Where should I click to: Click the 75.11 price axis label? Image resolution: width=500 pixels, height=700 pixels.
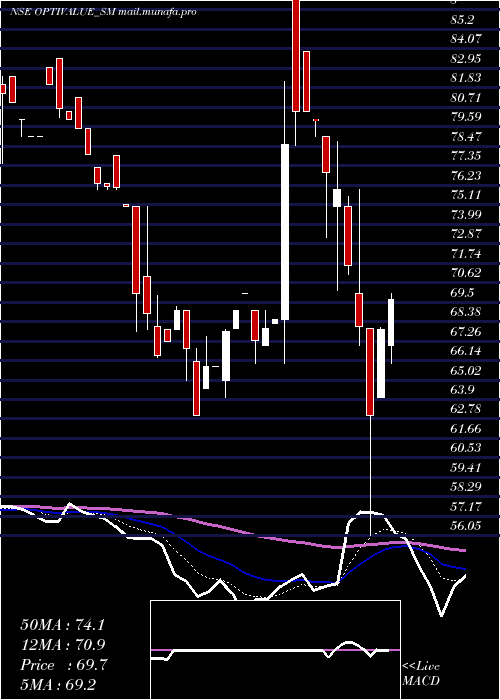point(467,195)
